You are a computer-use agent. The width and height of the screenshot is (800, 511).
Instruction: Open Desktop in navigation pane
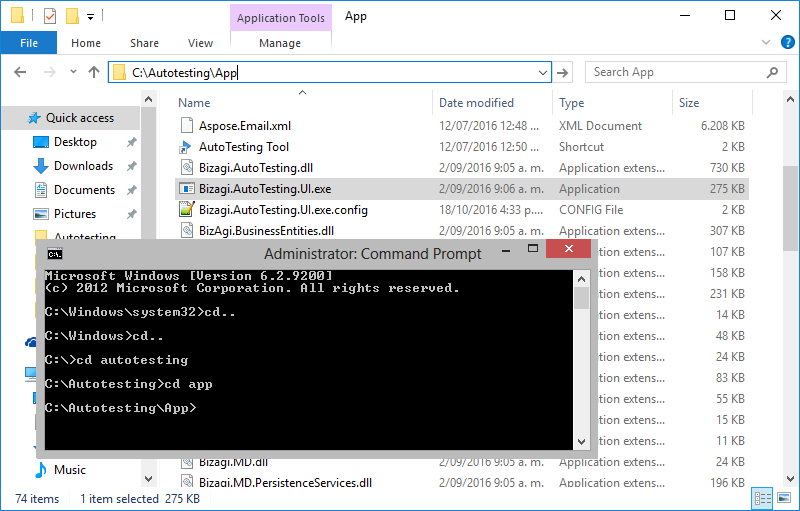(75, 142)
